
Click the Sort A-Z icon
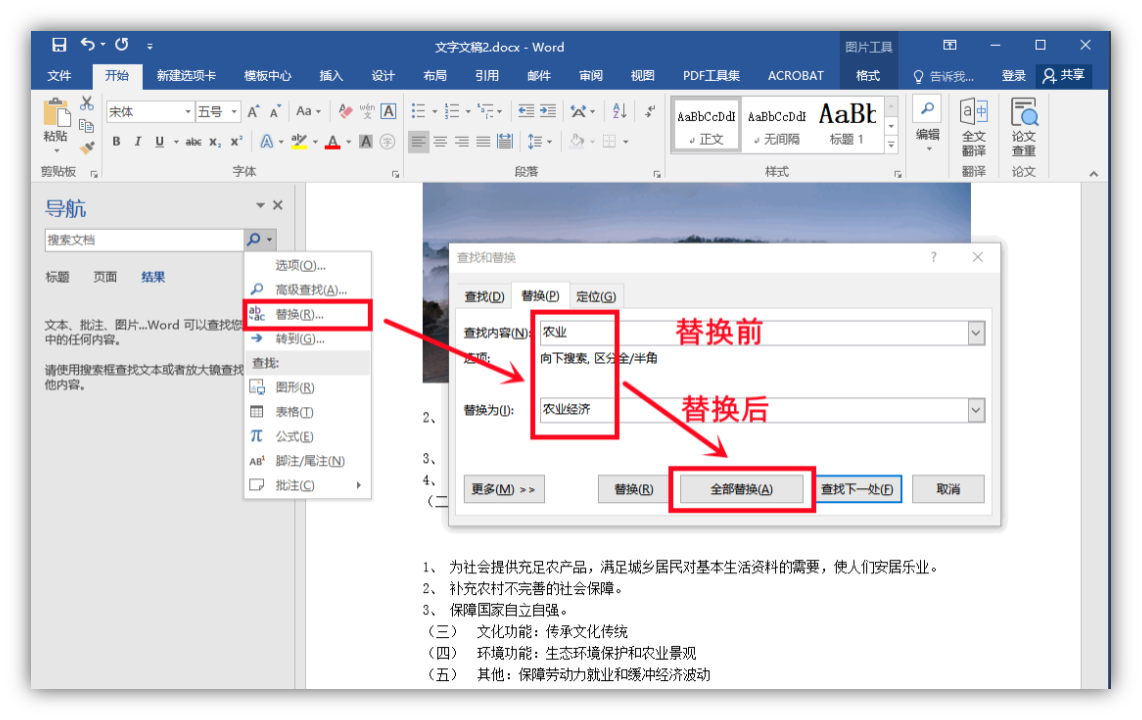(619, 111)
